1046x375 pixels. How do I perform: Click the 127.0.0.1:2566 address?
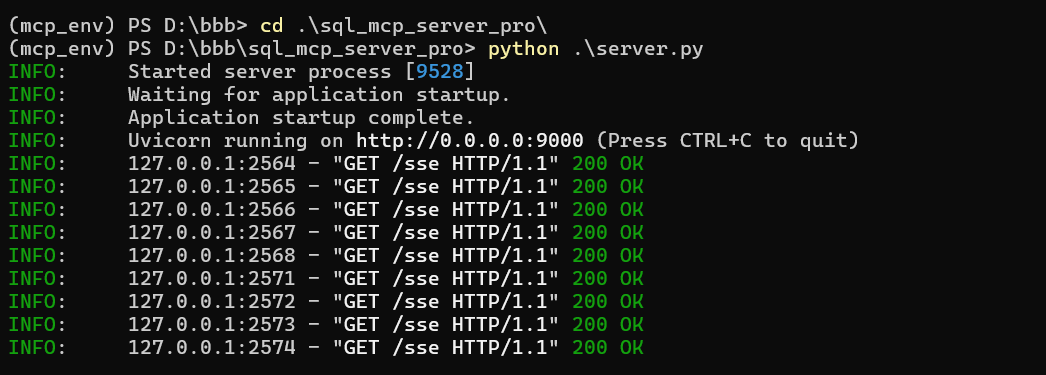(x=211, y=210)
